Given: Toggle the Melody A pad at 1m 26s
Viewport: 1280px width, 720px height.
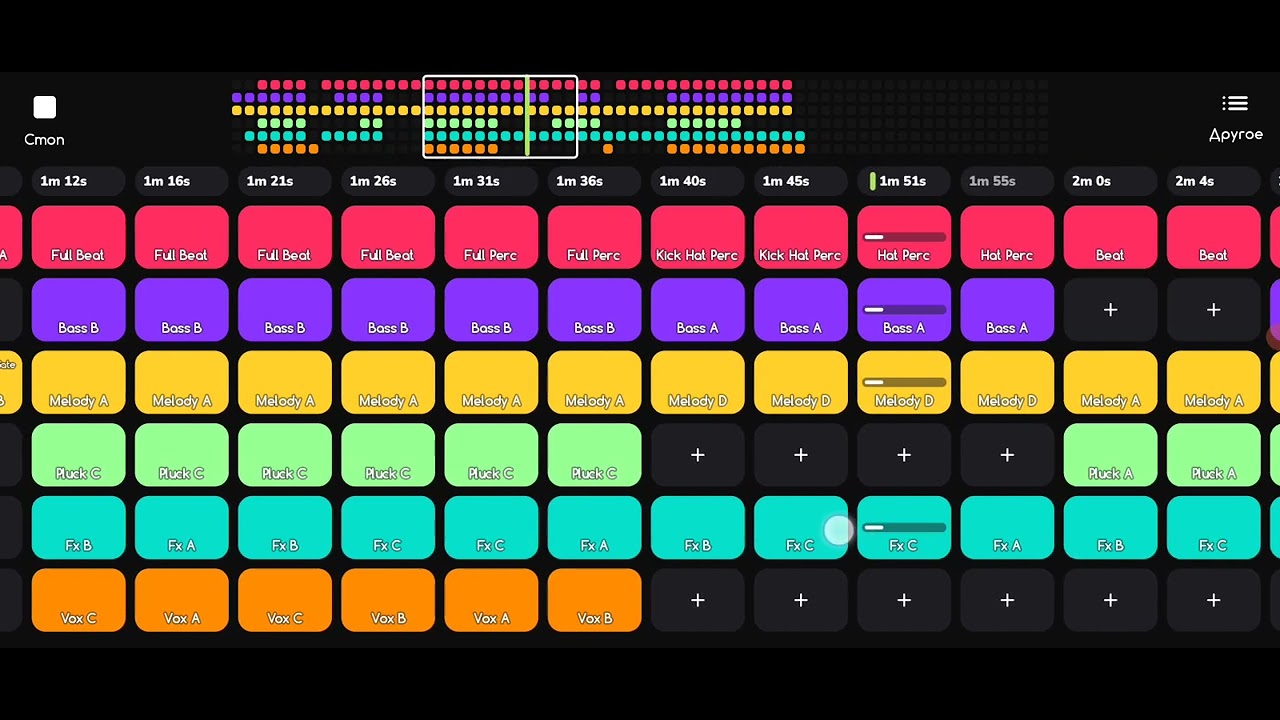Looking at the screenshot, I should tap(388, 383).
